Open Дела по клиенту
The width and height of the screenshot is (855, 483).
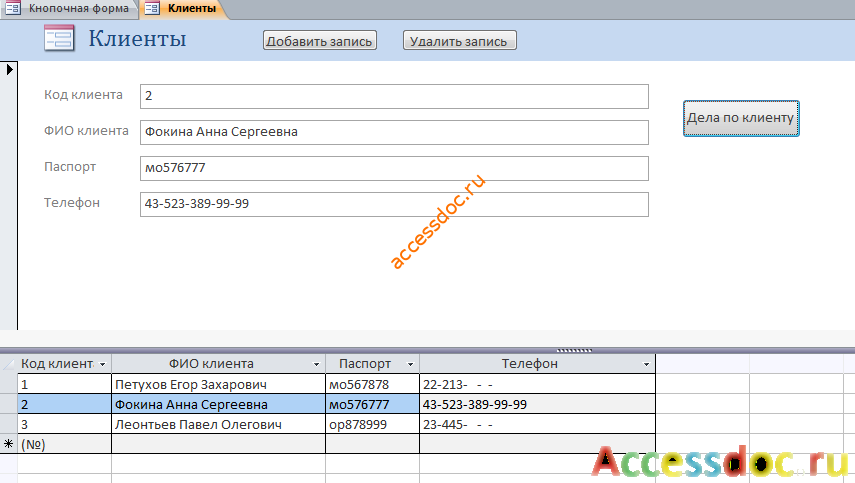pyautogui.click(x=741, y=118)
